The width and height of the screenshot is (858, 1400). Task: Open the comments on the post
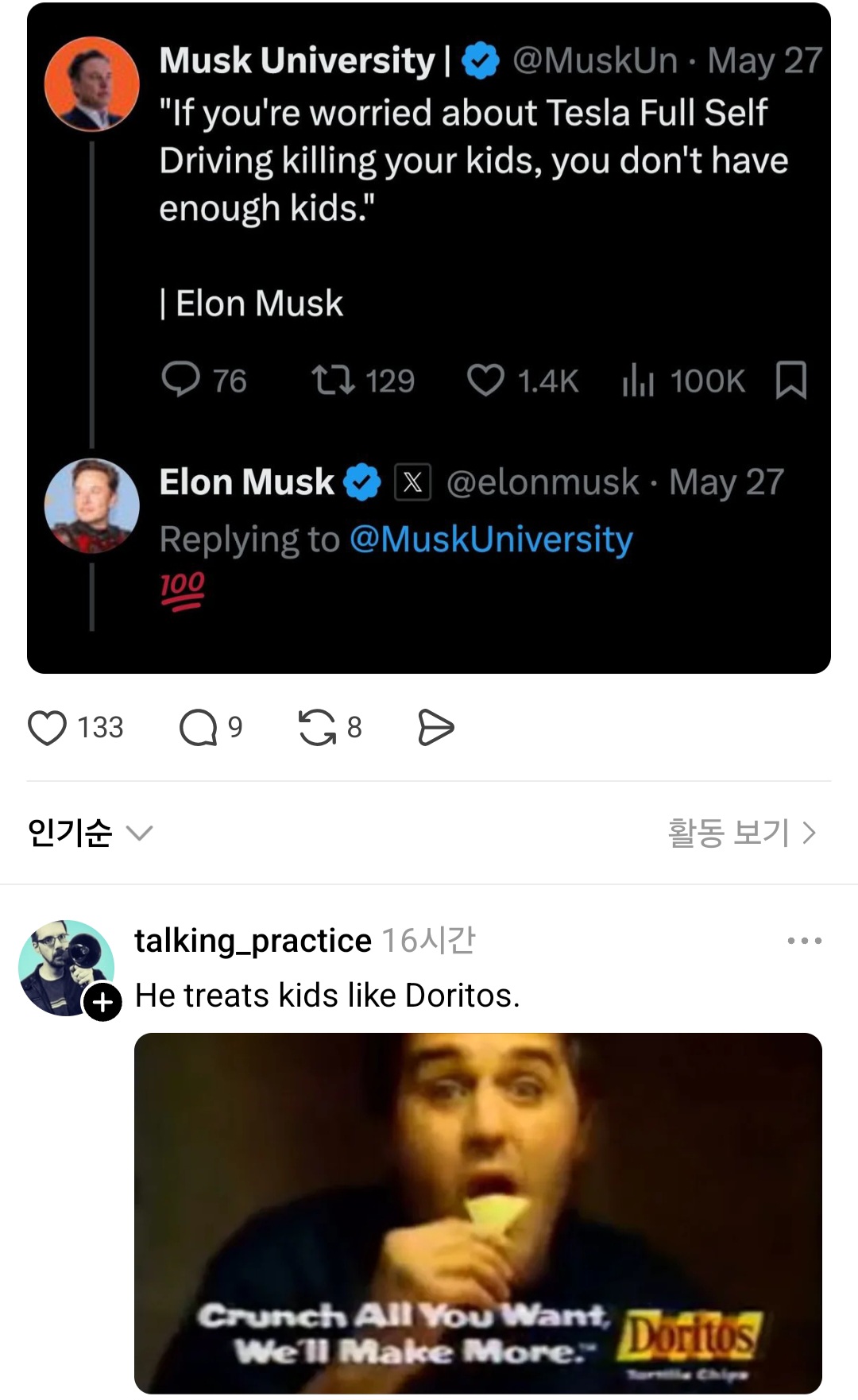click(x=199, y=728)
